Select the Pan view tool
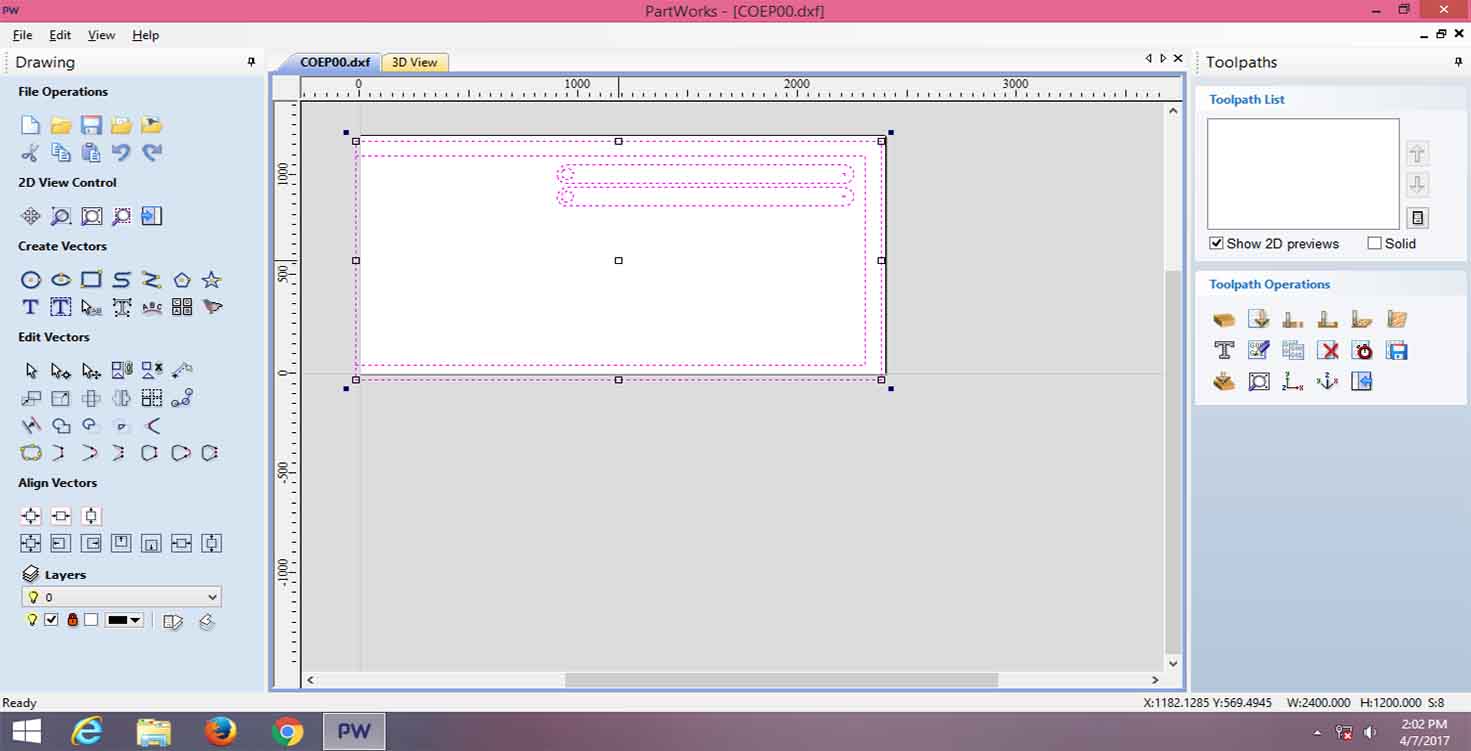Viewport: 1471px width, 751px height. [31, 216]
